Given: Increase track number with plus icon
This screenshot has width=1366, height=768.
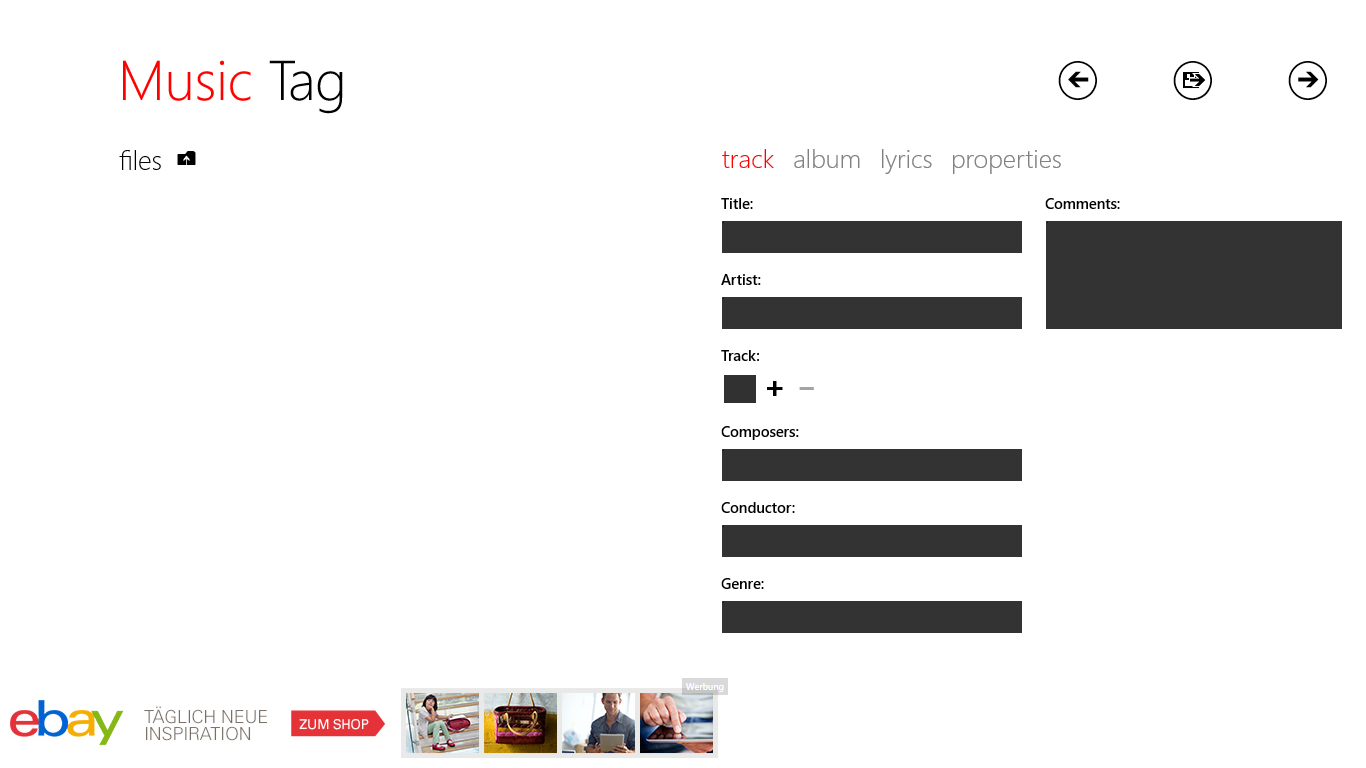Looking at the screenshot, I should (774, 389).
